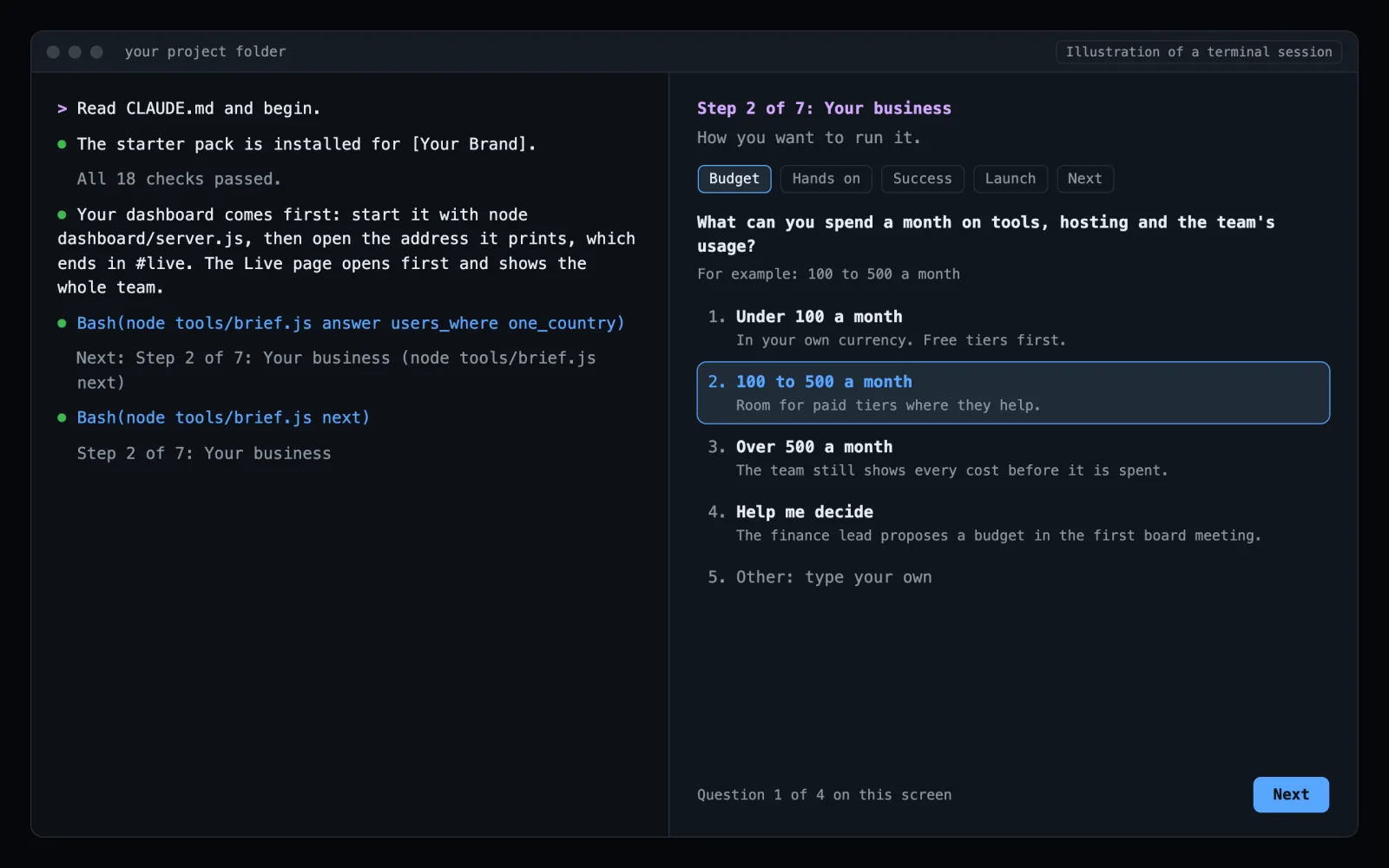Choose option Under 100 a month
Image resolution: width=1389 pixels, height=868 pixels.
[1013, 327]
